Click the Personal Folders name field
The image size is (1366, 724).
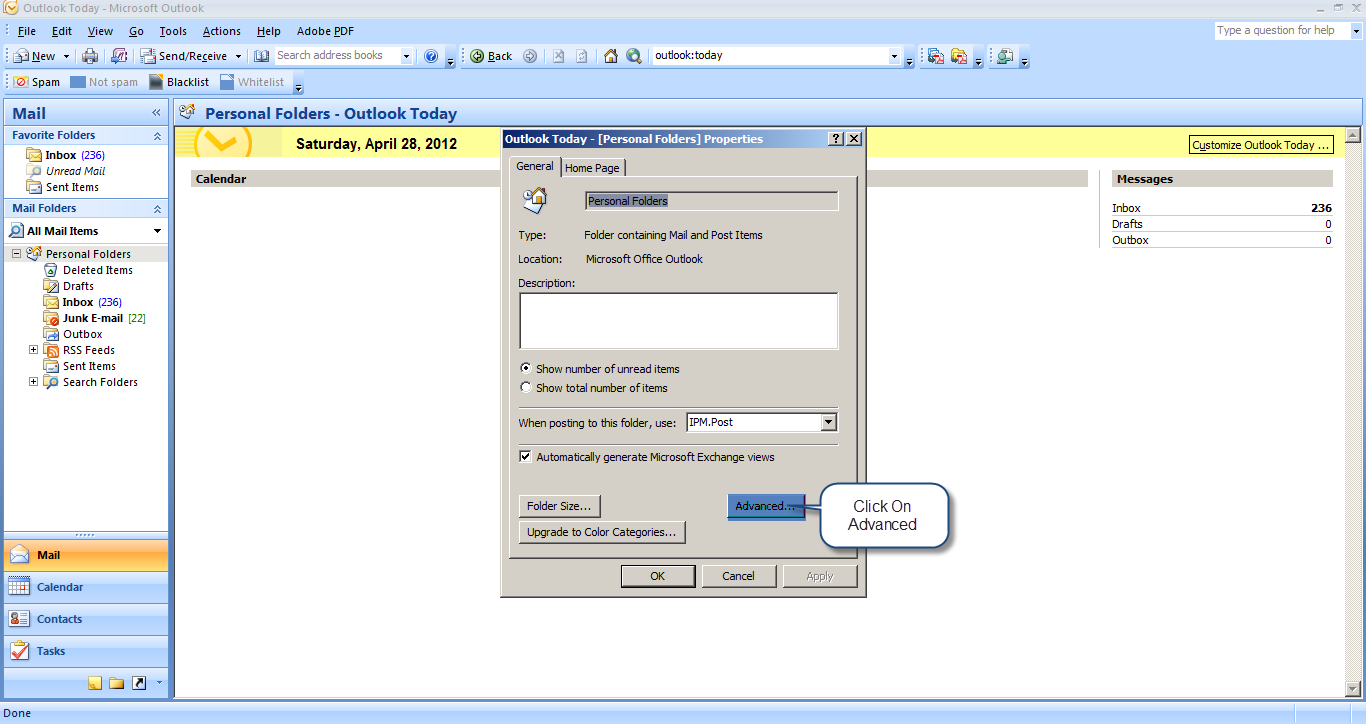[711, 201]
